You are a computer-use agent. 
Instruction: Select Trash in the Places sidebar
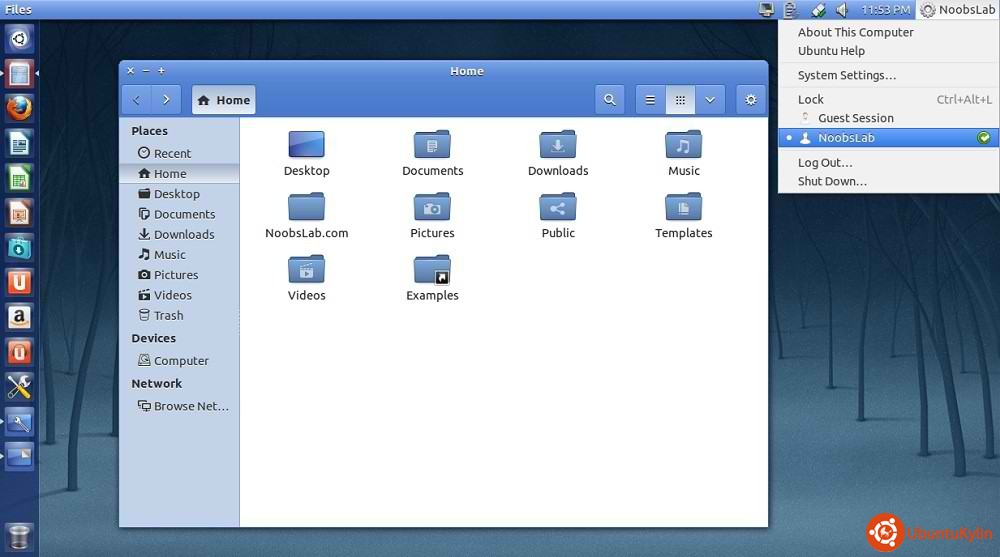[168, 316]
